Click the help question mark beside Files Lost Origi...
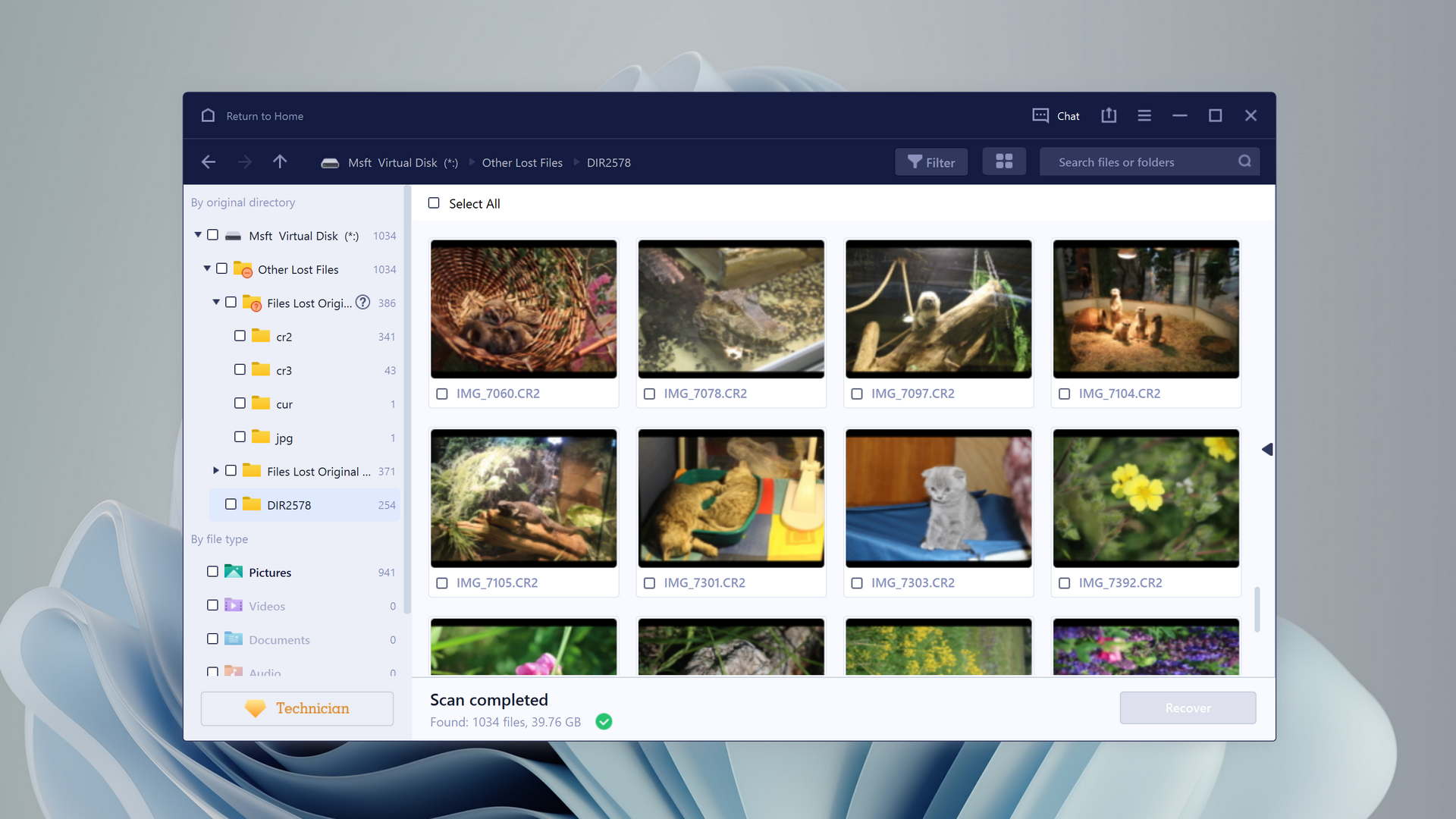The image size is (1456, 819). pos(363,302)
